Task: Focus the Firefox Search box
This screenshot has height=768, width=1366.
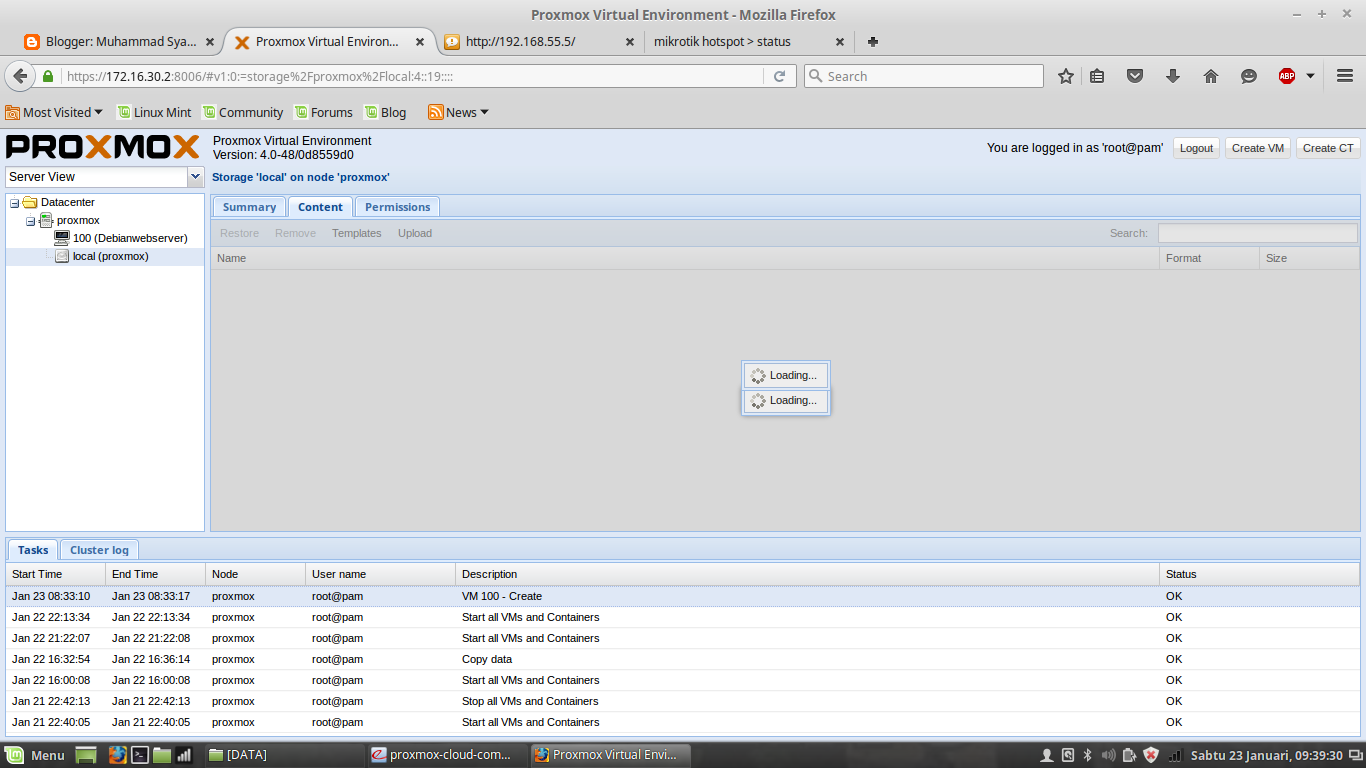Action: tap(924, 76)
